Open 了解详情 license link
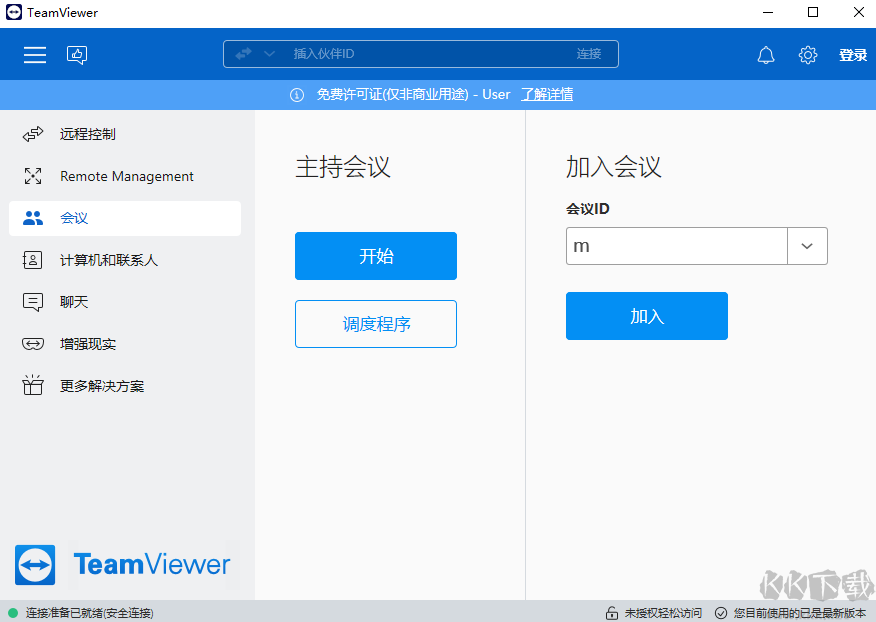 547,94
